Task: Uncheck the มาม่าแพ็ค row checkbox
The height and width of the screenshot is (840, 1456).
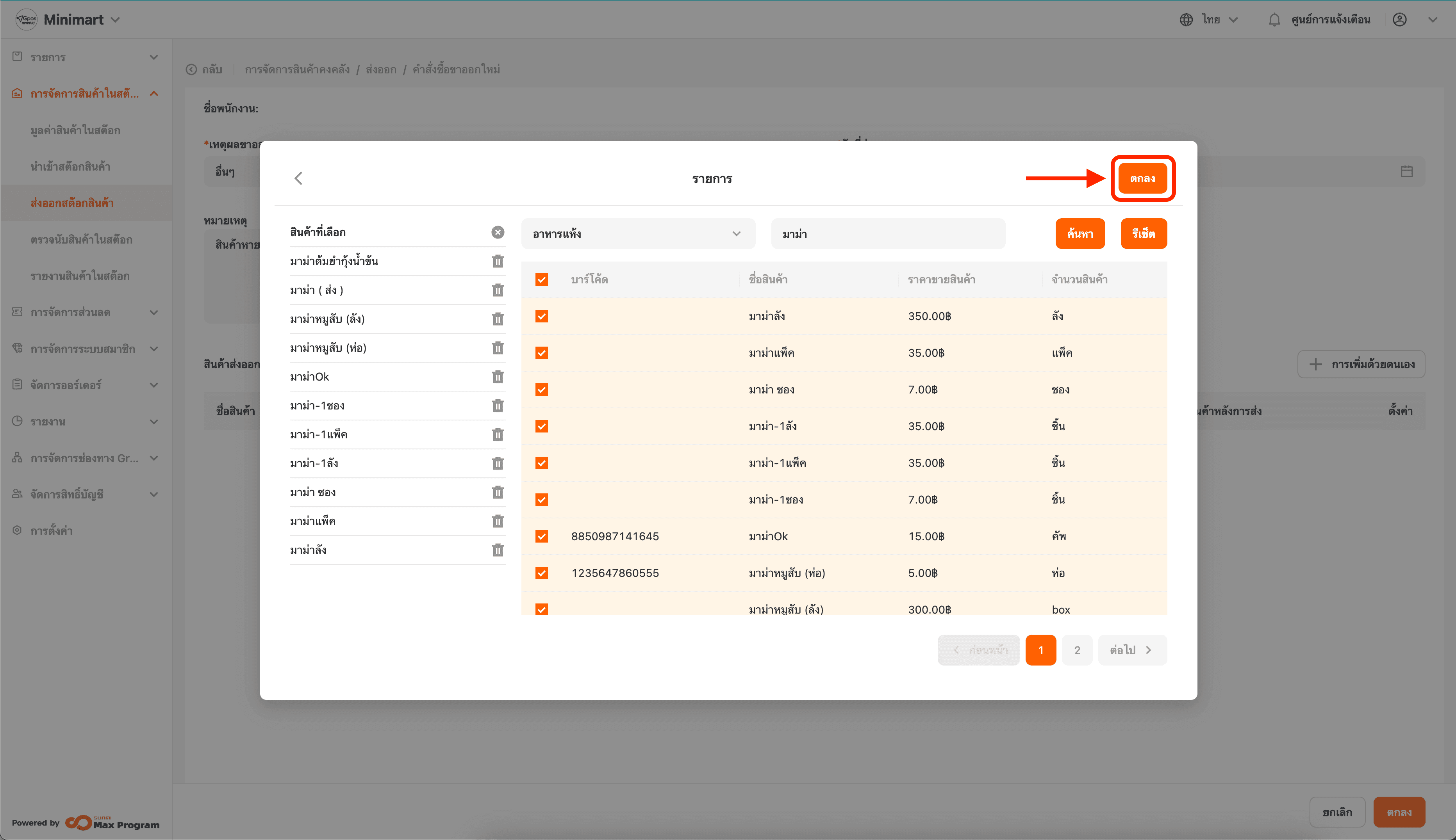Action: pos(541,353)
